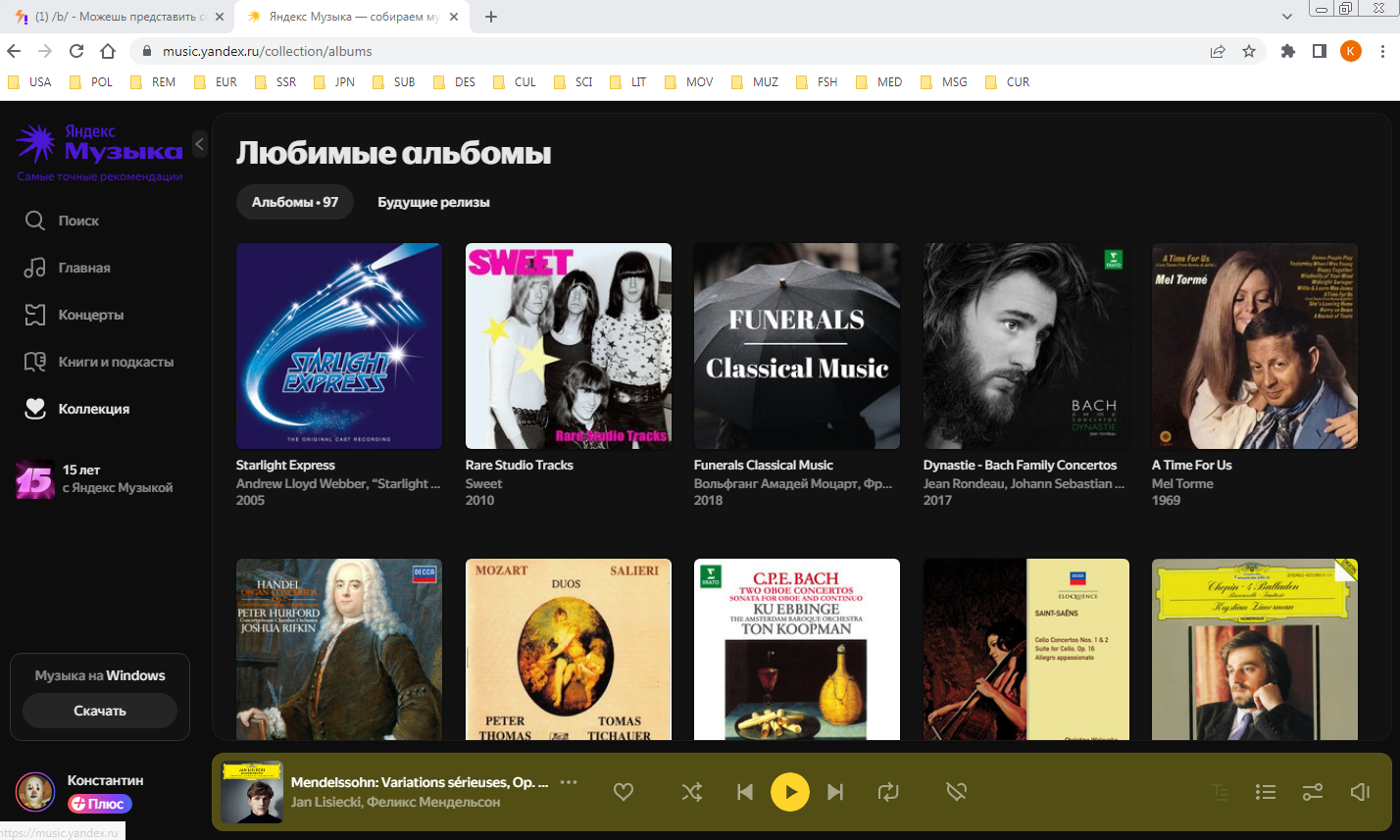Collapse the left sidebar with the chevron

(x=200, y=144)
